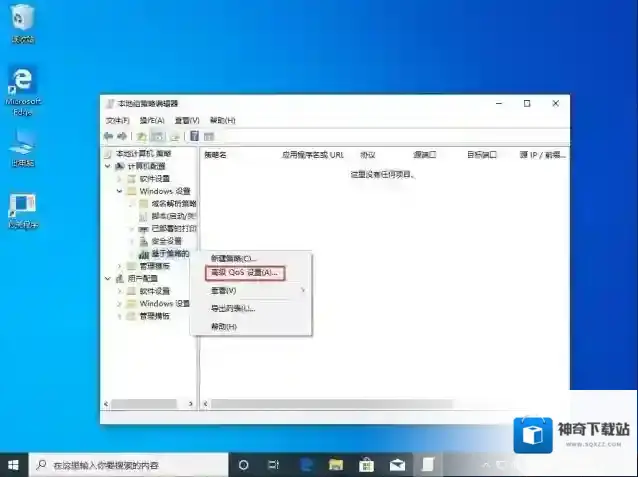Viewport: 638px width, 477px height.
Task: Click the 策略名 column header
Action: (216, 155)
